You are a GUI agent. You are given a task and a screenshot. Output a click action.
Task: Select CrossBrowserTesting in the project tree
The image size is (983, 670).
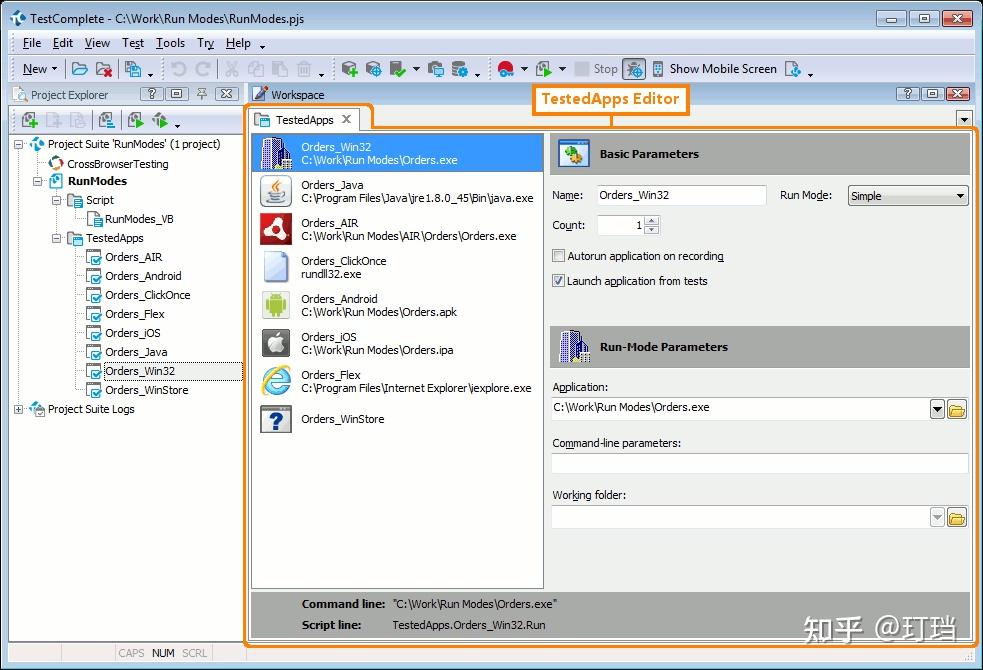click(118, 164)
